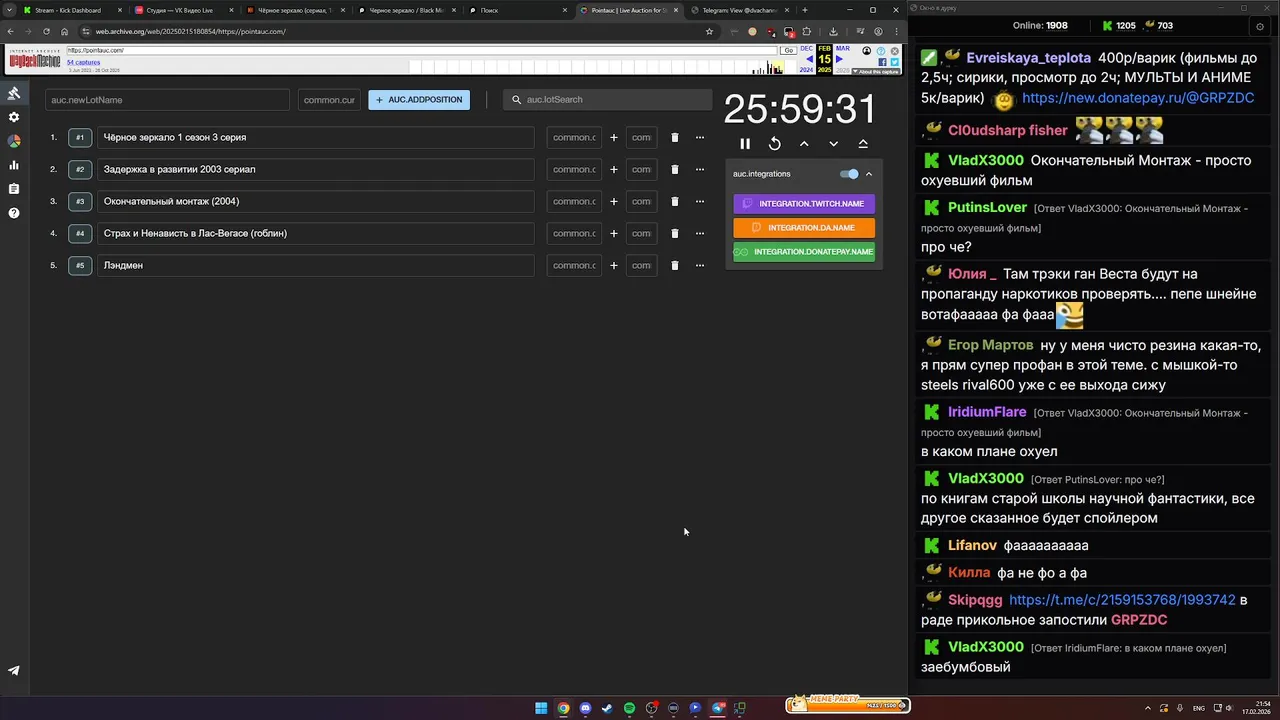Screen dimensions: 1280x720
Task: Reset the auction timer
Action: [774, 144]
